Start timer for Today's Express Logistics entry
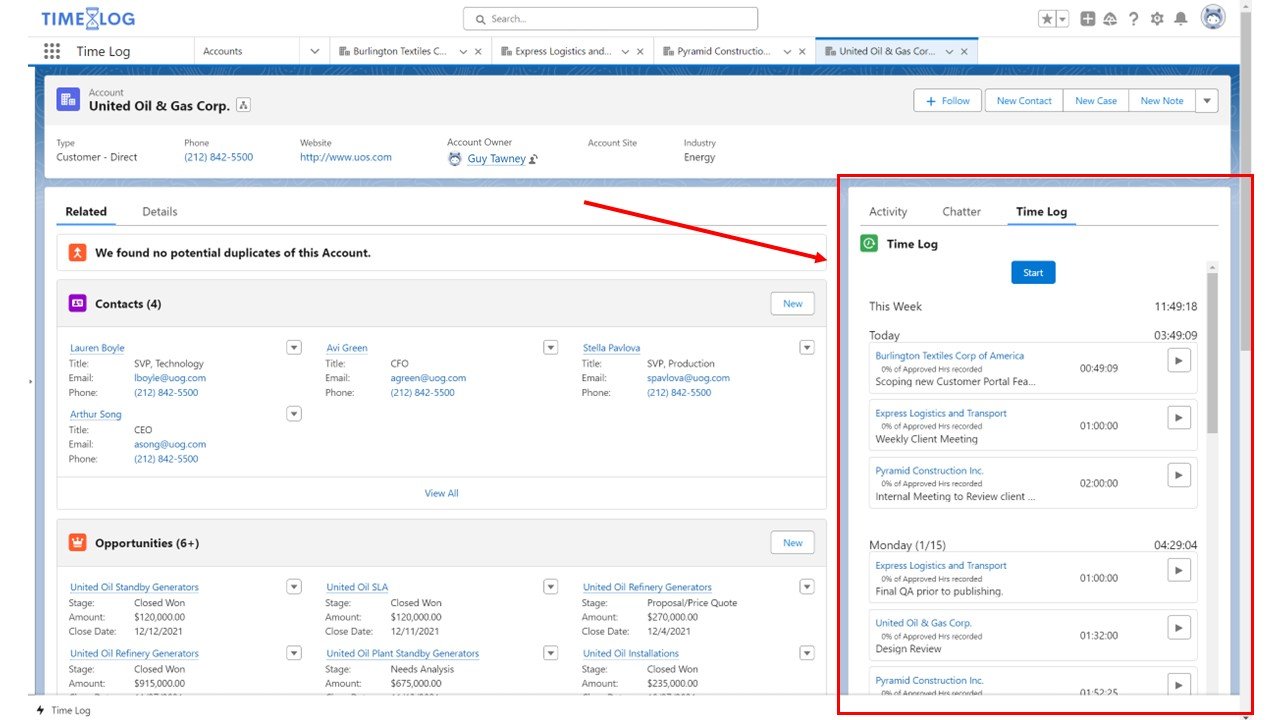 tap(1179, 417)
